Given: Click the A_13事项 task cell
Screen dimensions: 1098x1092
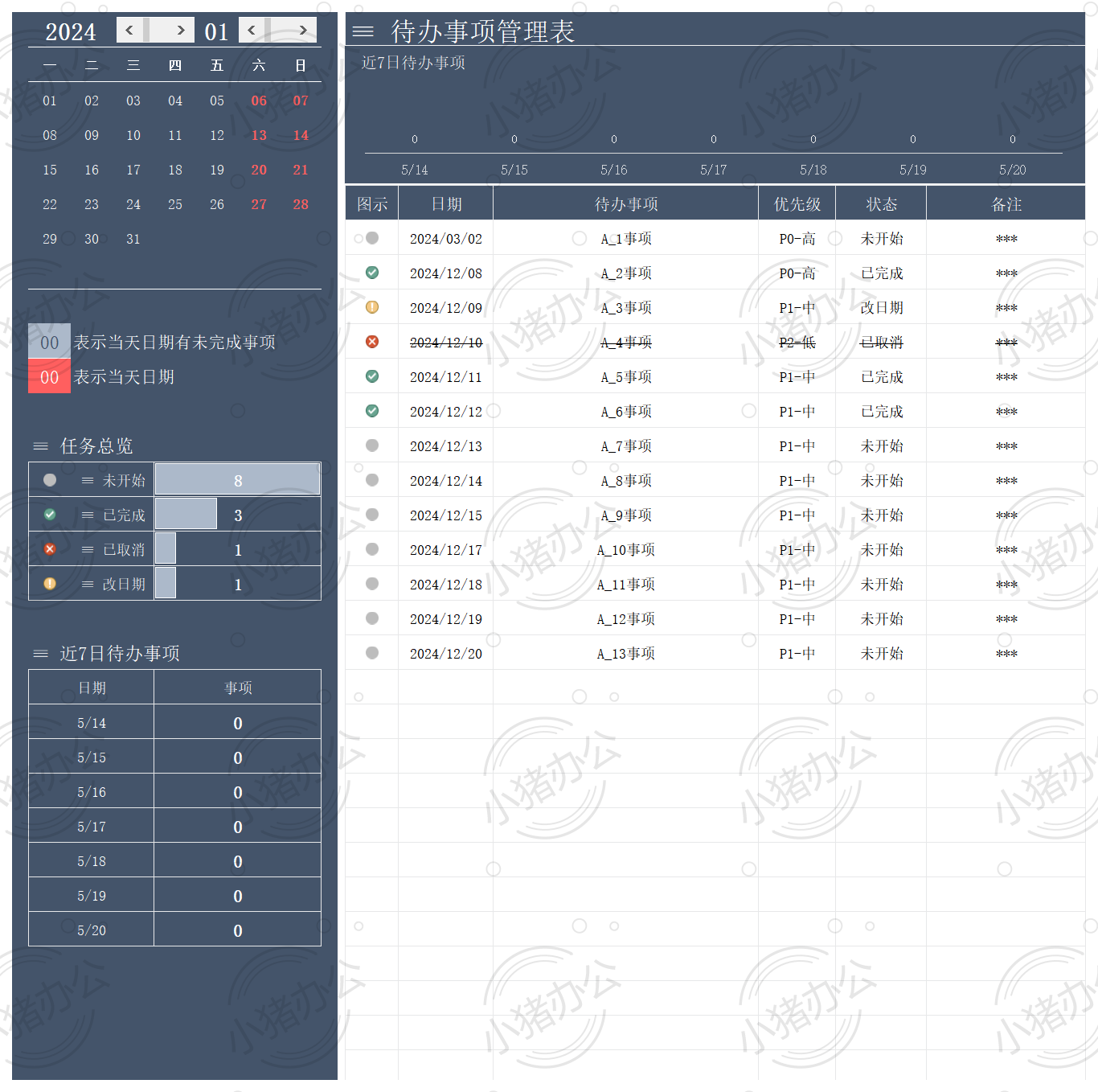Looking at the screenshot, I should coord(626,653).
